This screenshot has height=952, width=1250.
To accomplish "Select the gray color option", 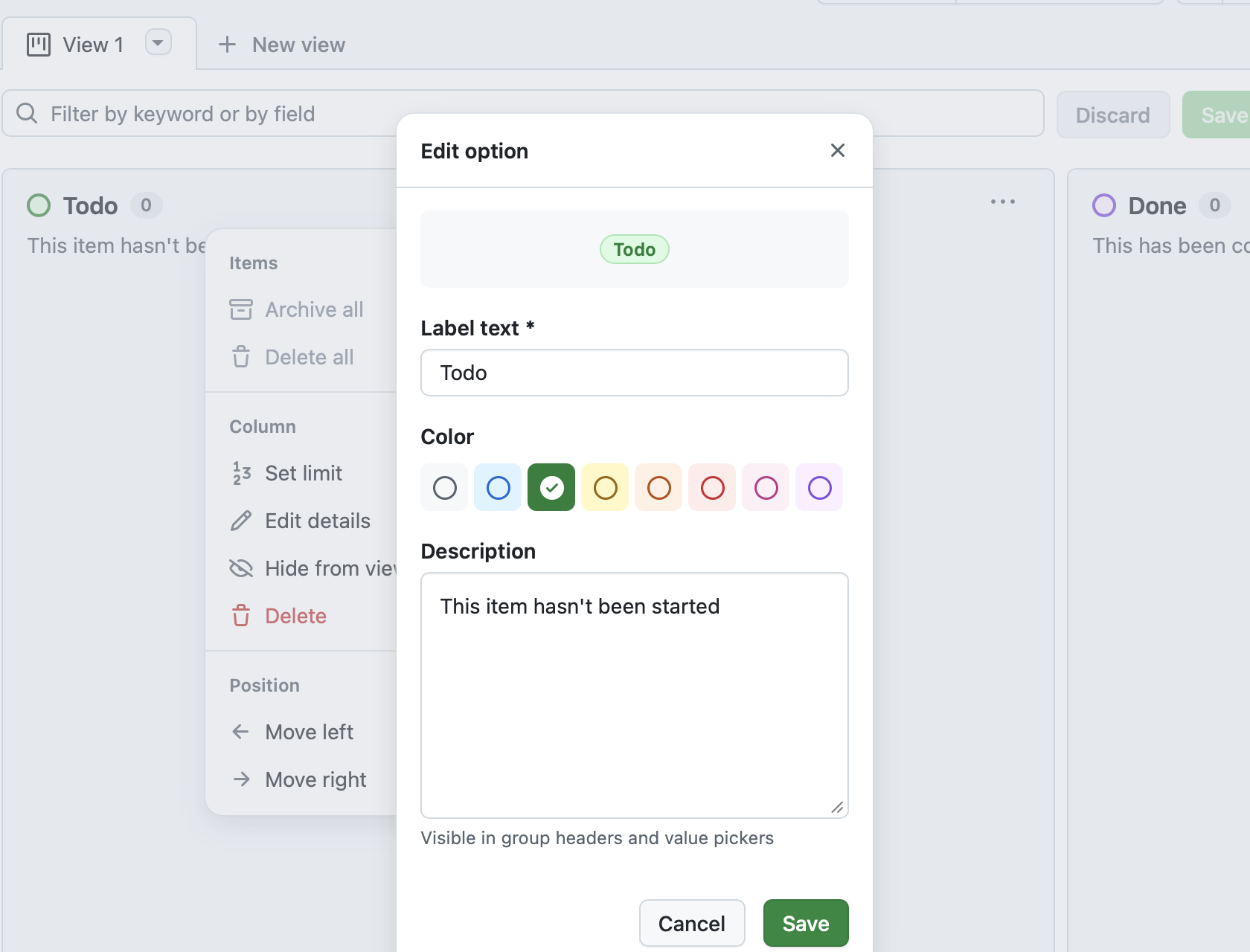I will (444, 488).
